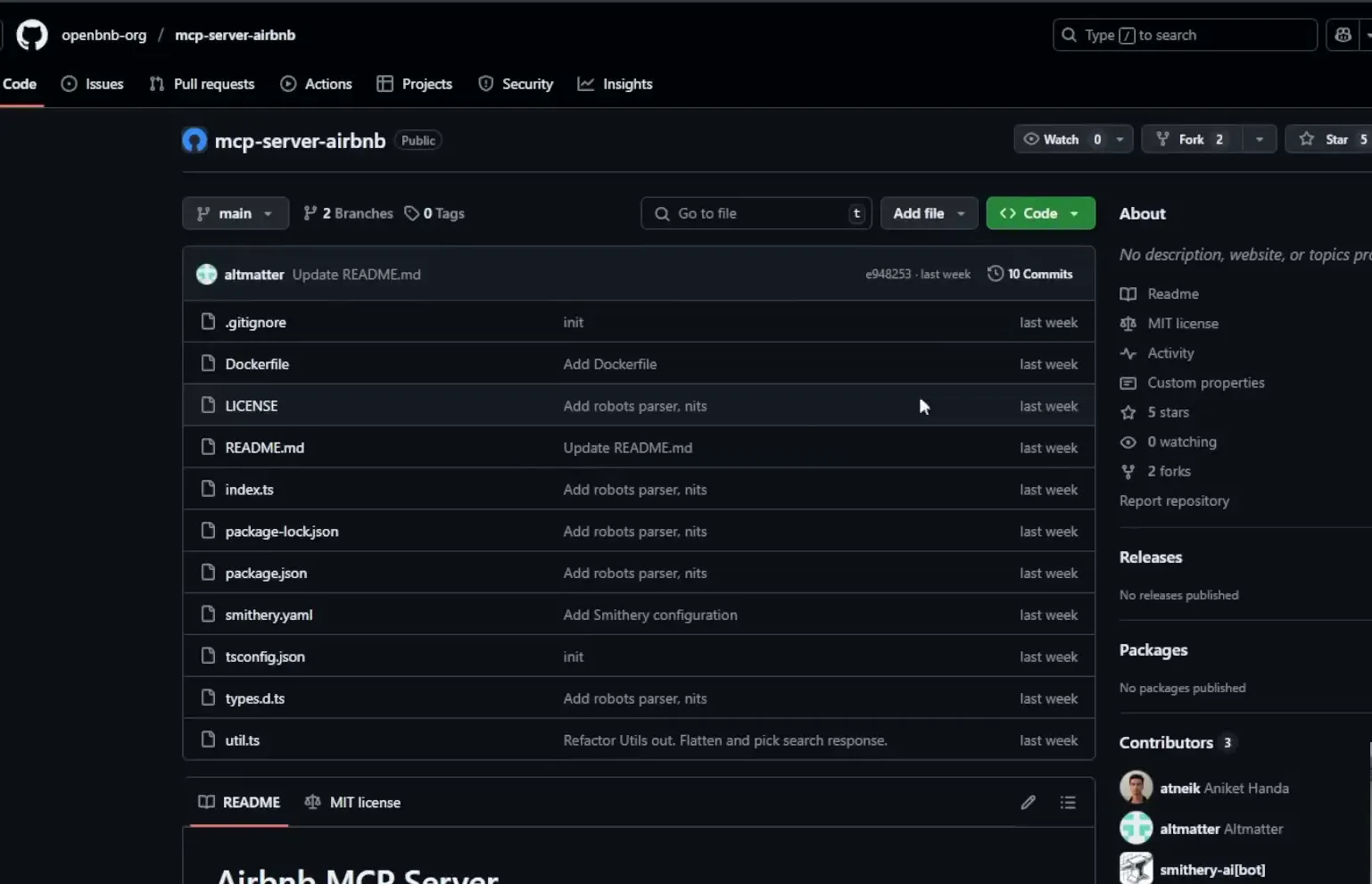Click the atneik contributor avatar

[x=1136, y=788]
